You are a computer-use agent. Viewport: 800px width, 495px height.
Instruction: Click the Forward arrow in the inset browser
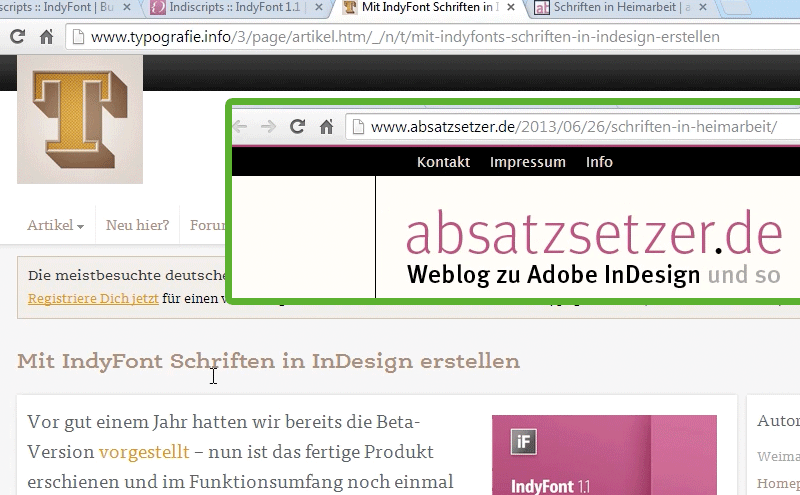268,127
